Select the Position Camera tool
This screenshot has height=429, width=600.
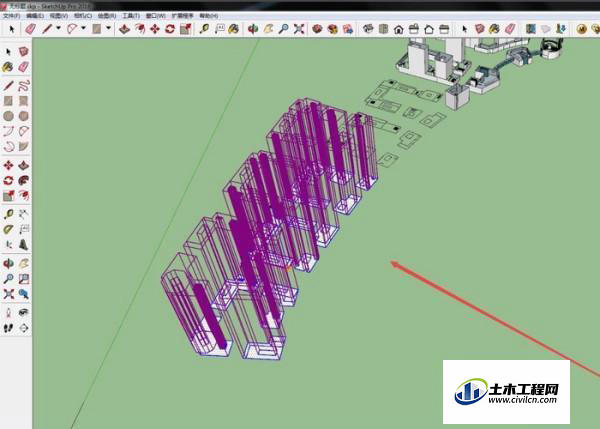[x=8, y=313]
